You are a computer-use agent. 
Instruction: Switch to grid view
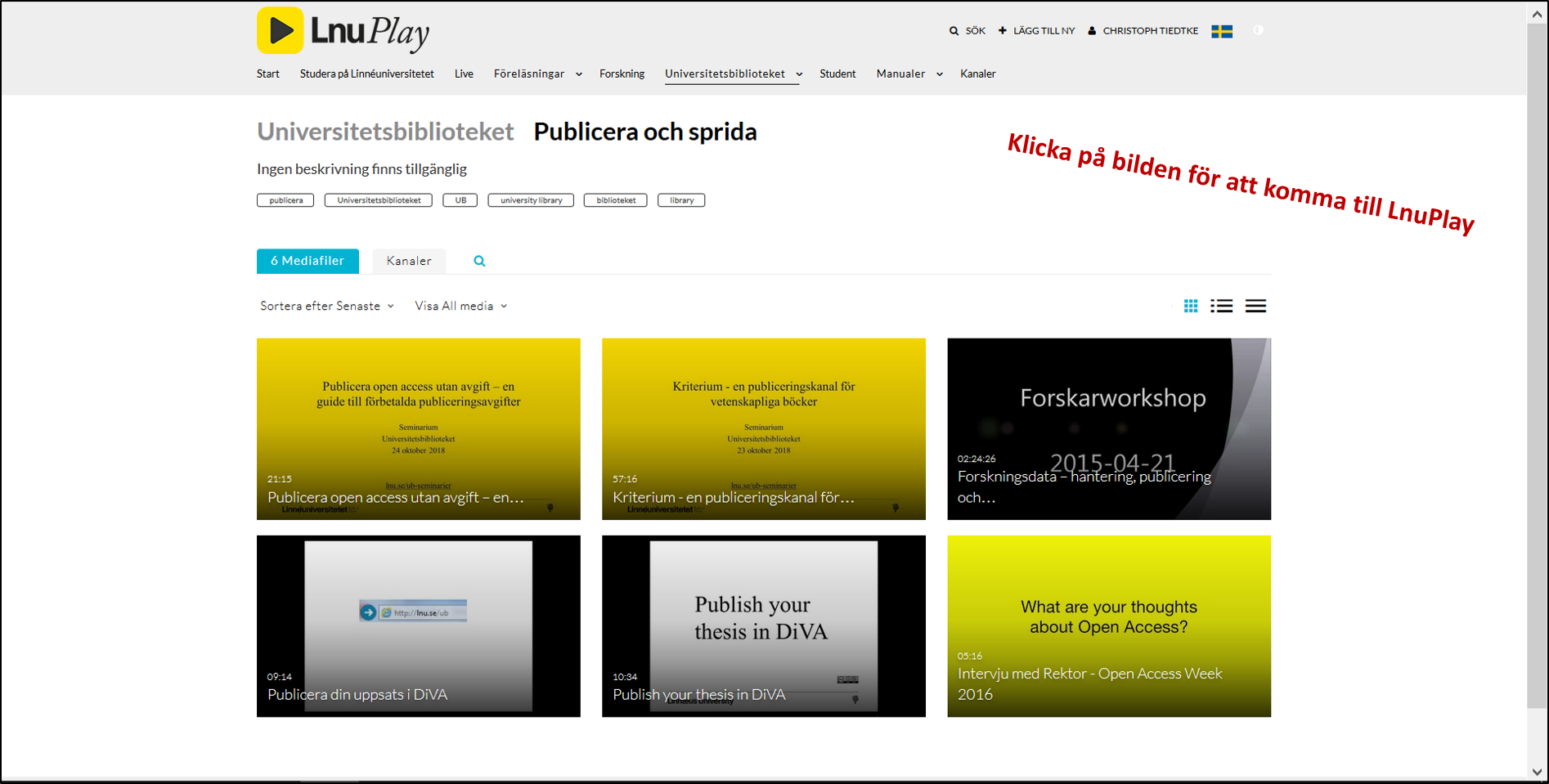coord(1191,306)
